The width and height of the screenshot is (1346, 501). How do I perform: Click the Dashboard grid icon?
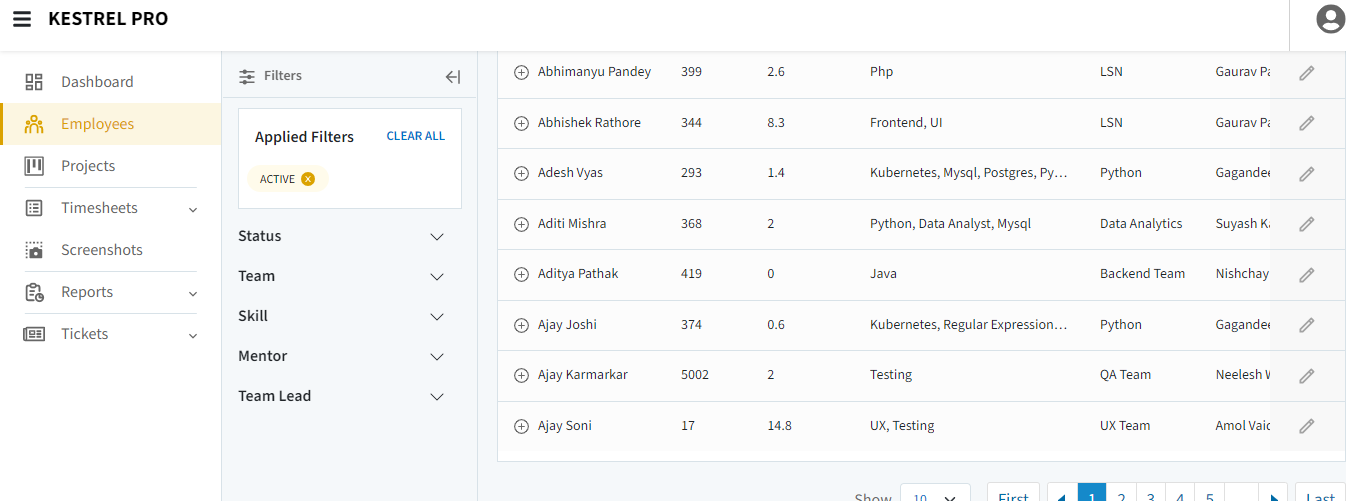coord(34,82)
